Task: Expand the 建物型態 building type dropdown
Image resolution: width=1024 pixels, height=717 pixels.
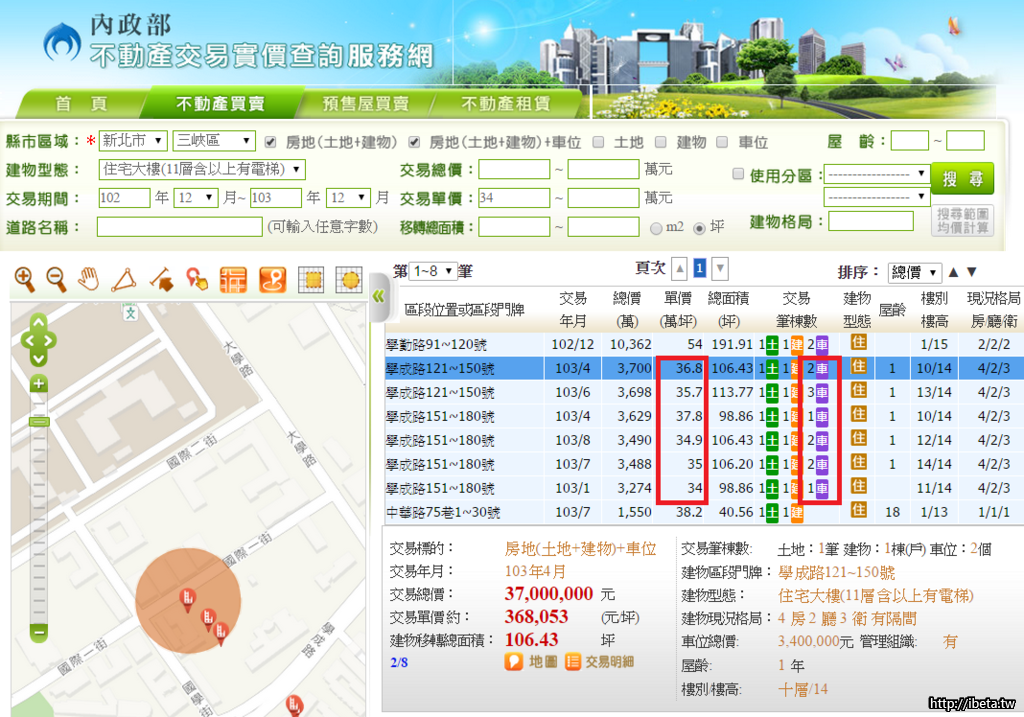Action: [201, 169]
